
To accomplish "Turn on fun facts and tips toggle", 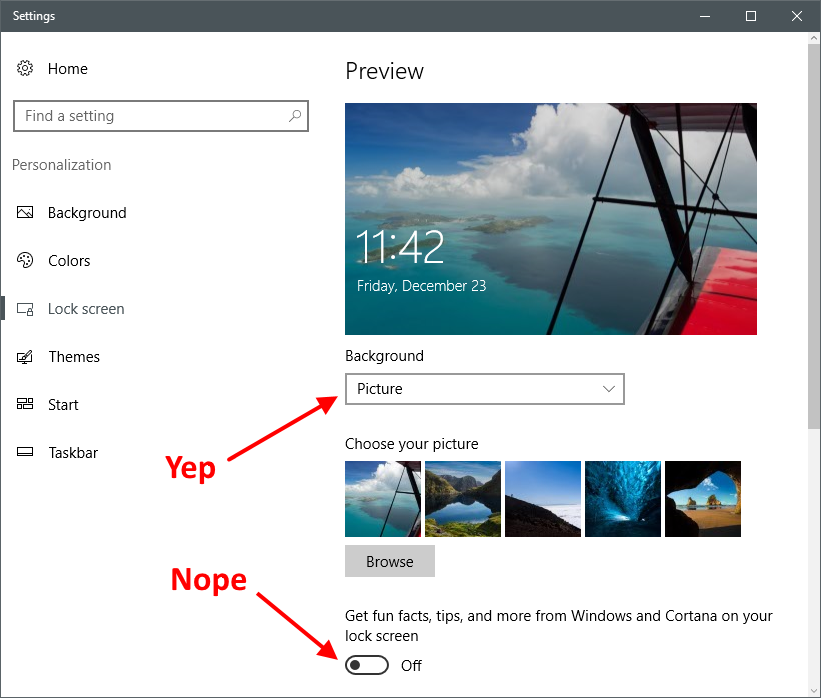I will 367,665.
